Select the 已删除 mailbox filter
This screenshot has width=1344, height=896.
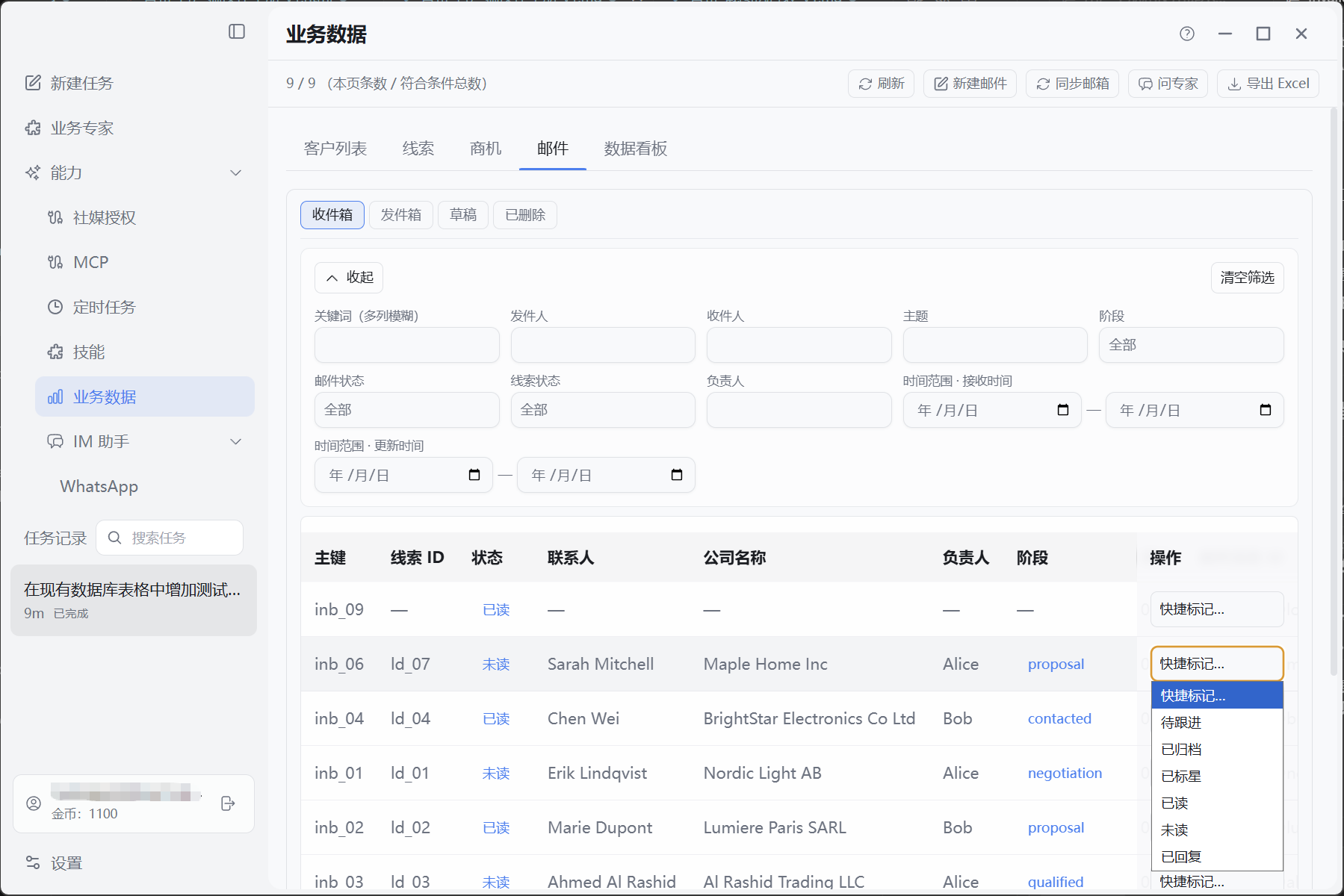click(x=525, y=215)
